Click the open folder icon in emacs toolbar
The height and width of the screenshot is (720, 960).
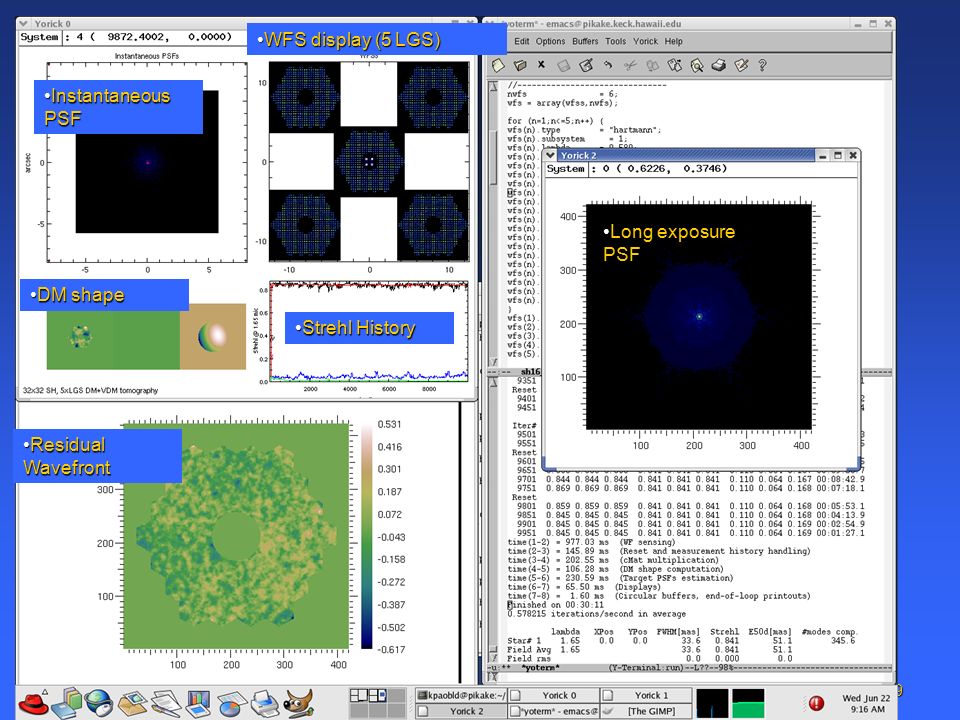(520, 65)
